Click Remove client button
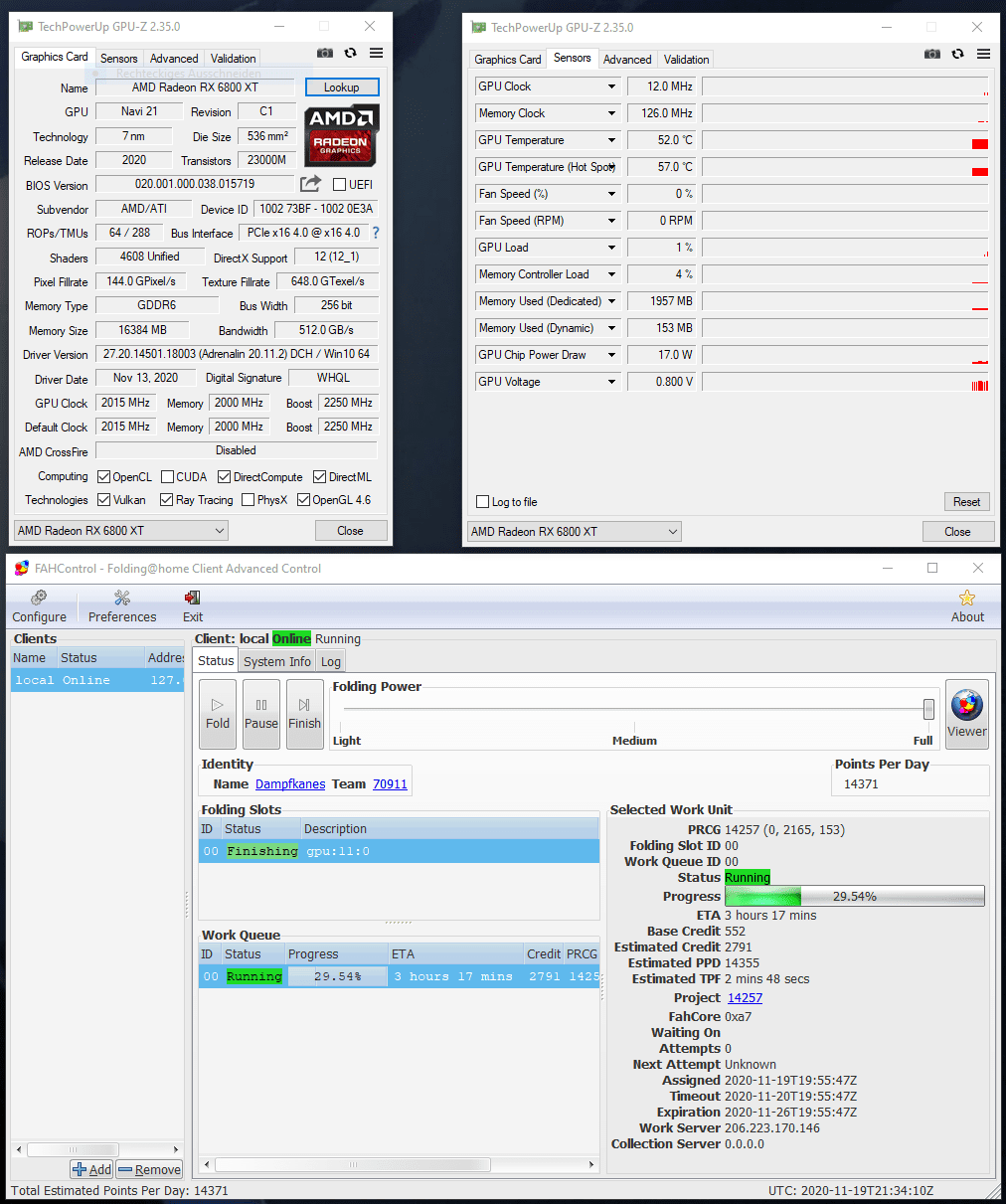This screenshot has width=1006, height=1204. (x=149, y=1170)
